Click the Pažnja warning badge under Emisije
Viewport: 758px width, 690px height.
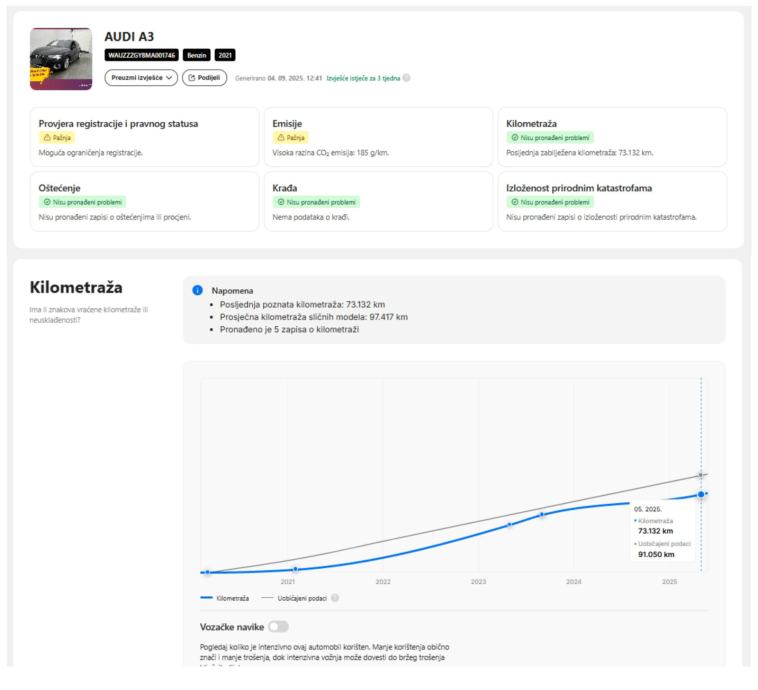click(291, 138)
